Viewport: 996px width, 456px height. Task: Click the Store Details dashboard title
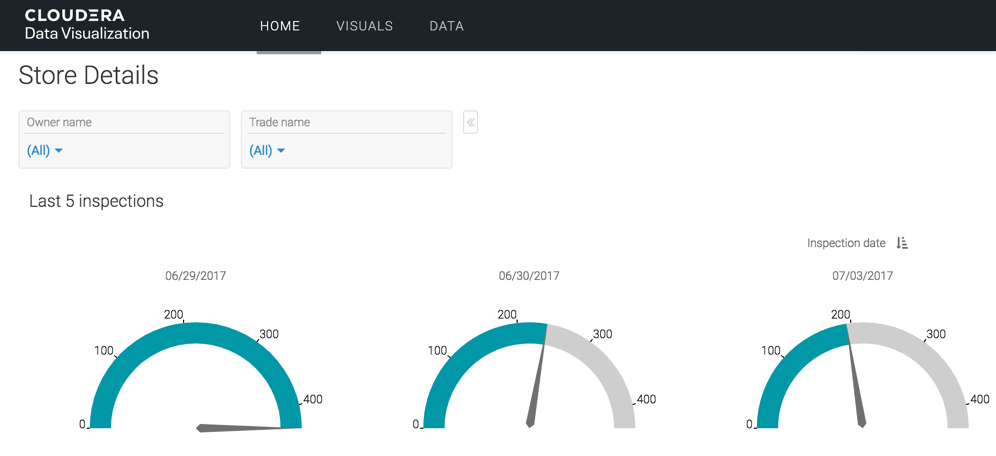(88, 76)
